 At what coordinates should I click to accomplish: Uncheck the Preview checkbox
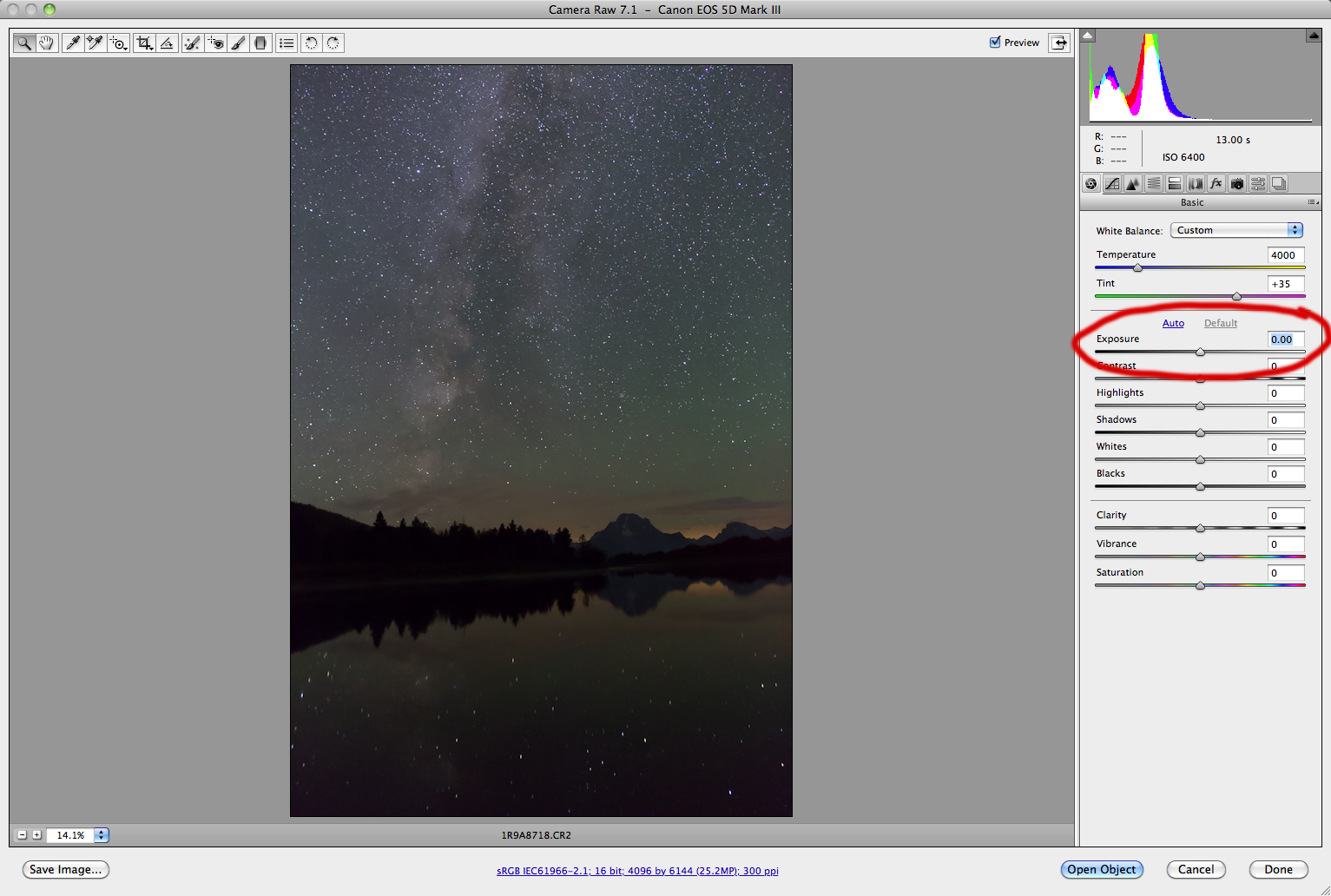pos(995,42)
